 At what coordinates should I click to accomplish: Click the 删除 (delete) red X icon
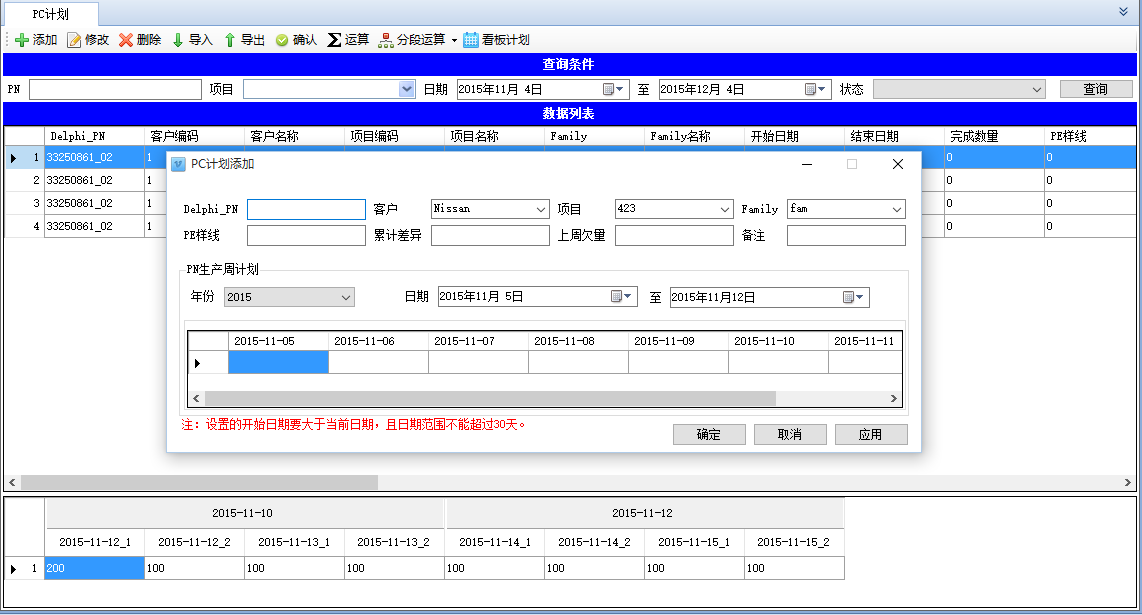(126, 40)
